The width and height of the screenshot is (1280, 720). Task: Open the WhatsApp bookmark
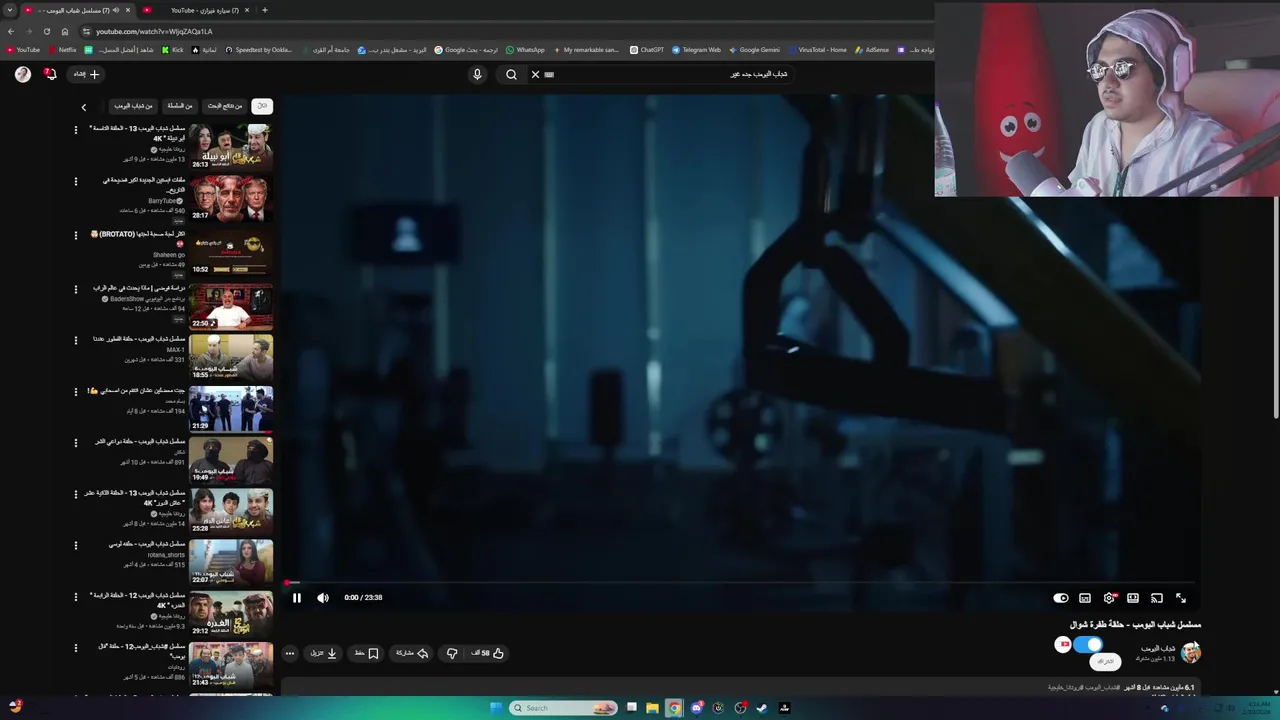525,50
